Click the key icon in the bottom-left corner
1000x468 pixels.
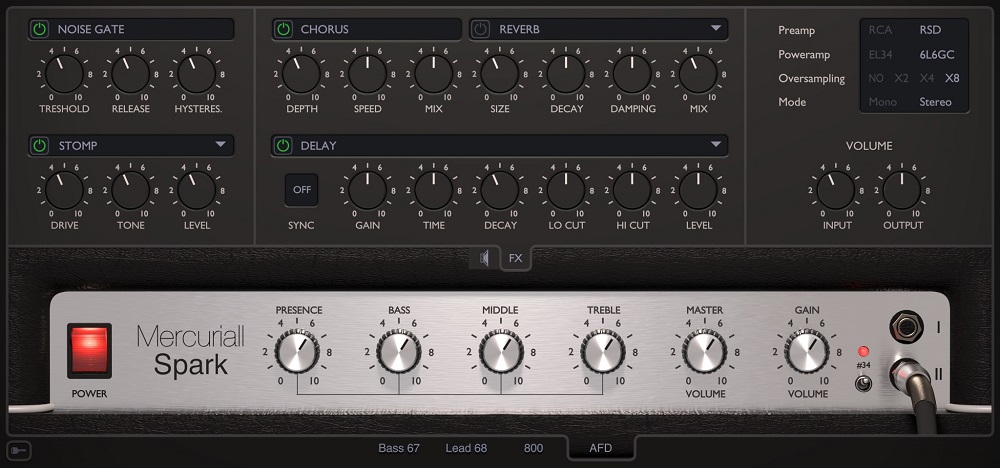pos(18,451)
